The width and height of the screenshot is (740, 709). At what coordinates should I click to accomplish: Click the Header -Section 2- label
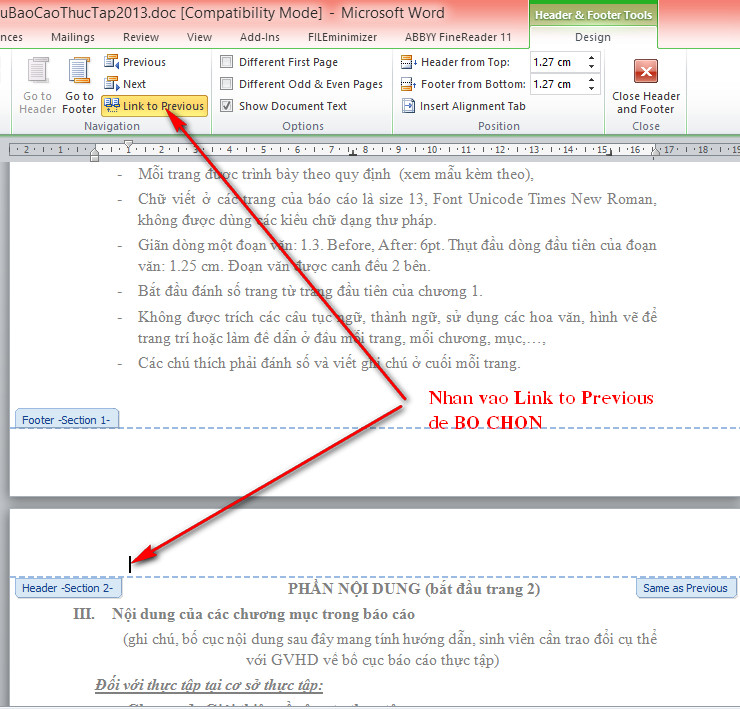point(67,588)
